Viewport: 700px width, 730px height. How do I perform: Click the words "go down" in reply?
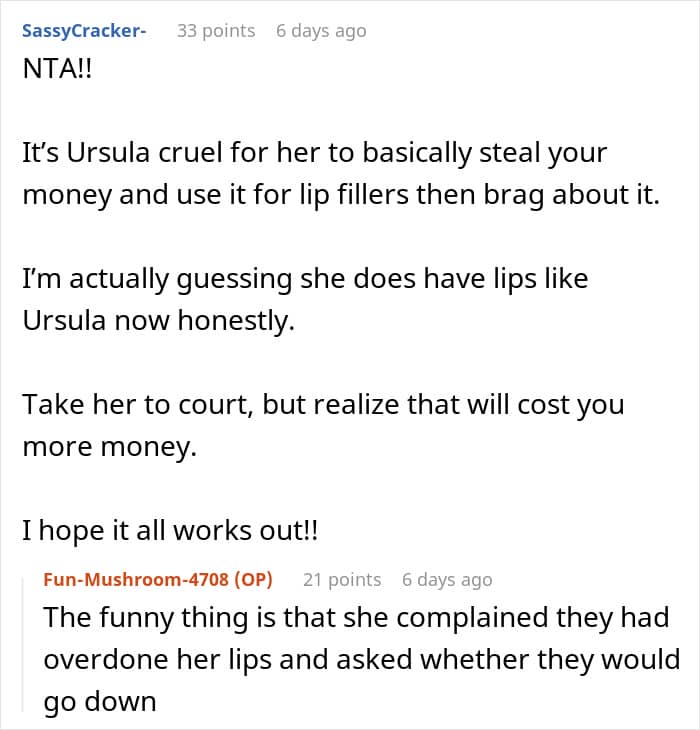tap(99, 701)
